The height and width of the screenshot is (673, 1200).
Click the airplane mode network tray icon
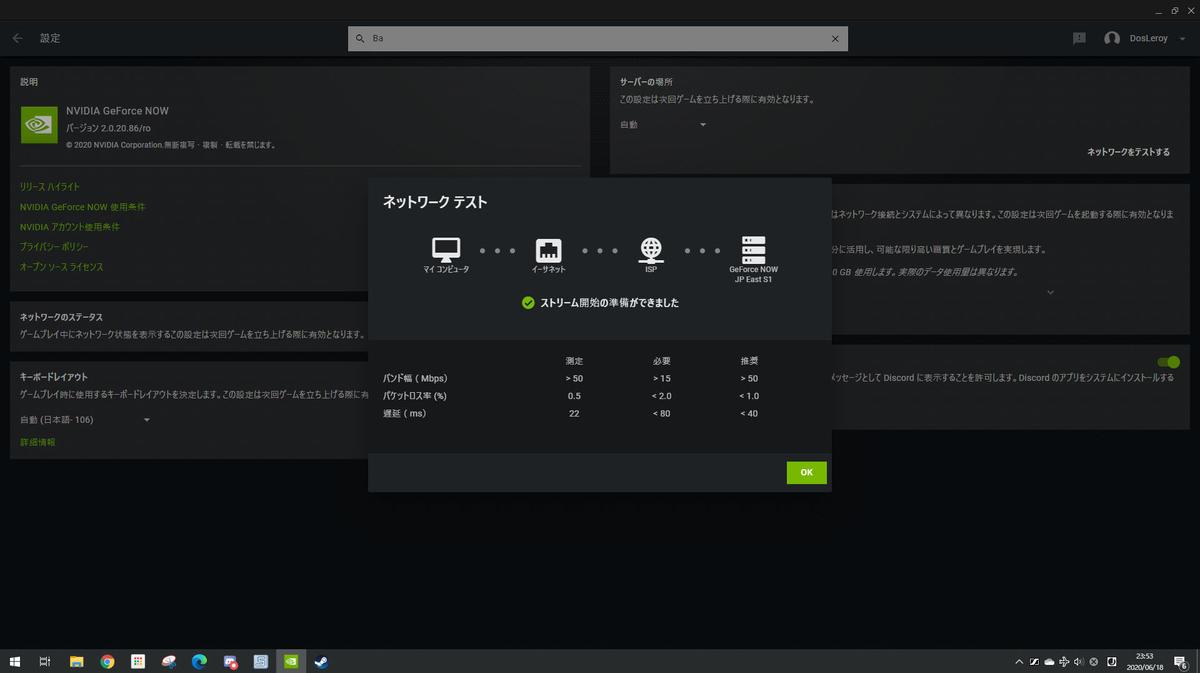tap(1064, 661)
